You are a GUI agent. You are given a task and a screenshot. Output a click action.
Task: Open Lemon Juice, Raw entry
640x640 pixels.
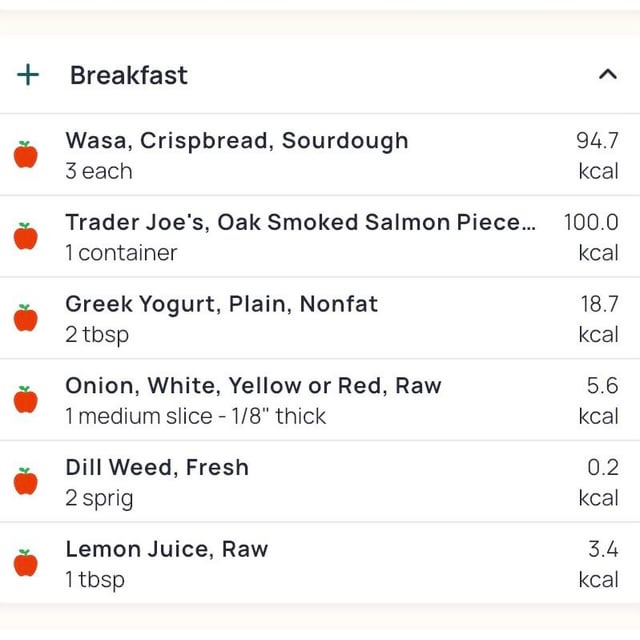coord(167,549)
